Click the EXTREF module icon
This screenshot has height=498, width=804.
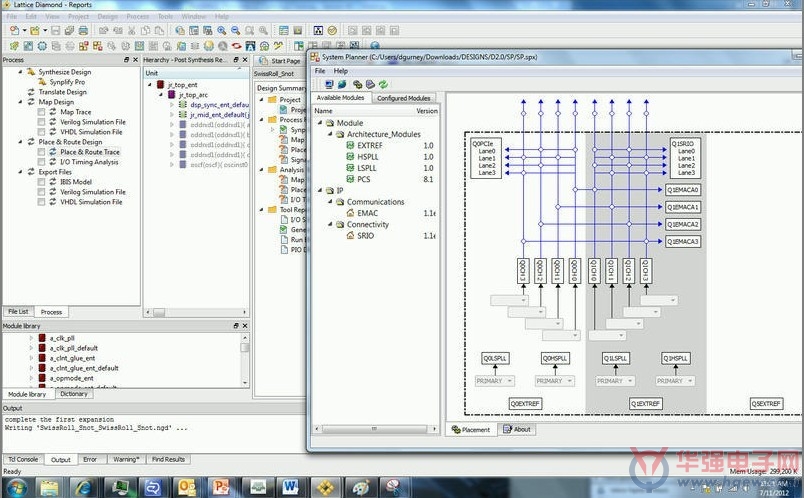tap(351, 145)
